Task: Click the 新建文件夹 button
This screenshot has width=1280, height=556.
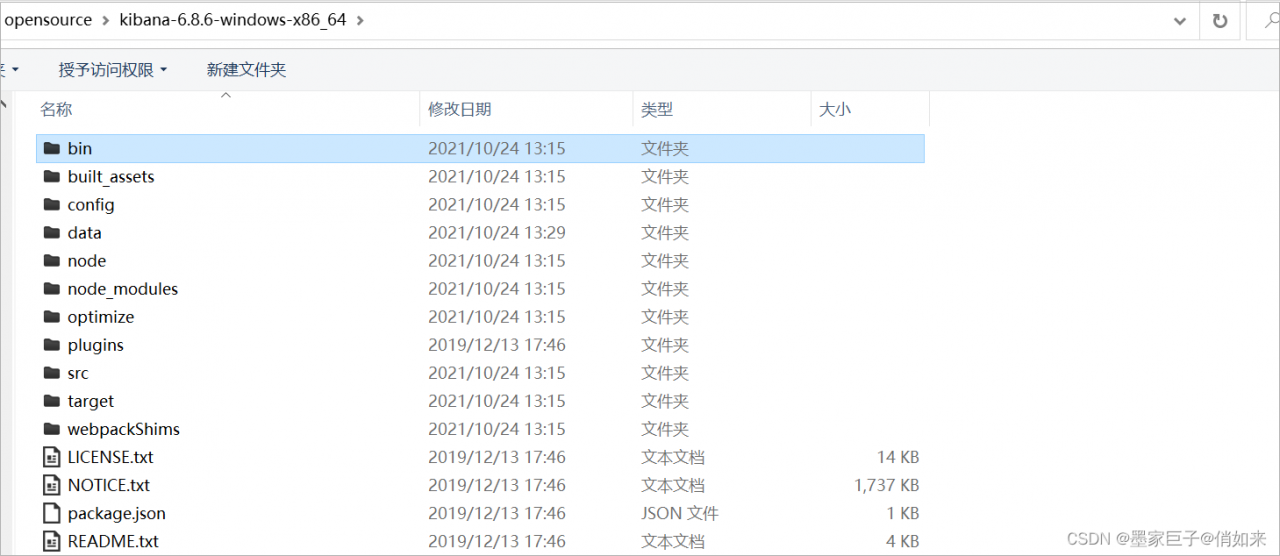Action: [x=246, y=69]
